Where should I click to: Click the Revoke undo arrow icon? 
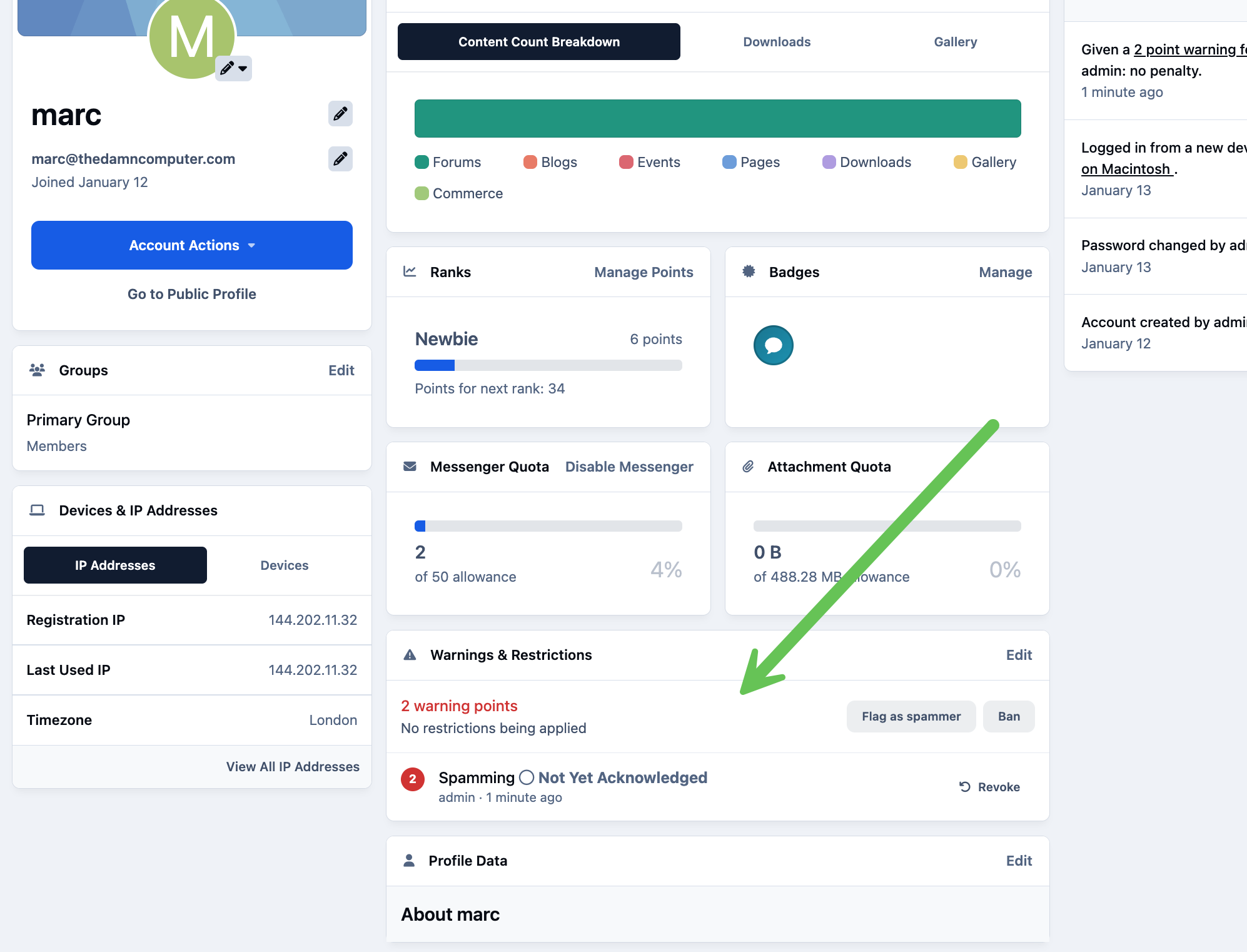[965, 787]
